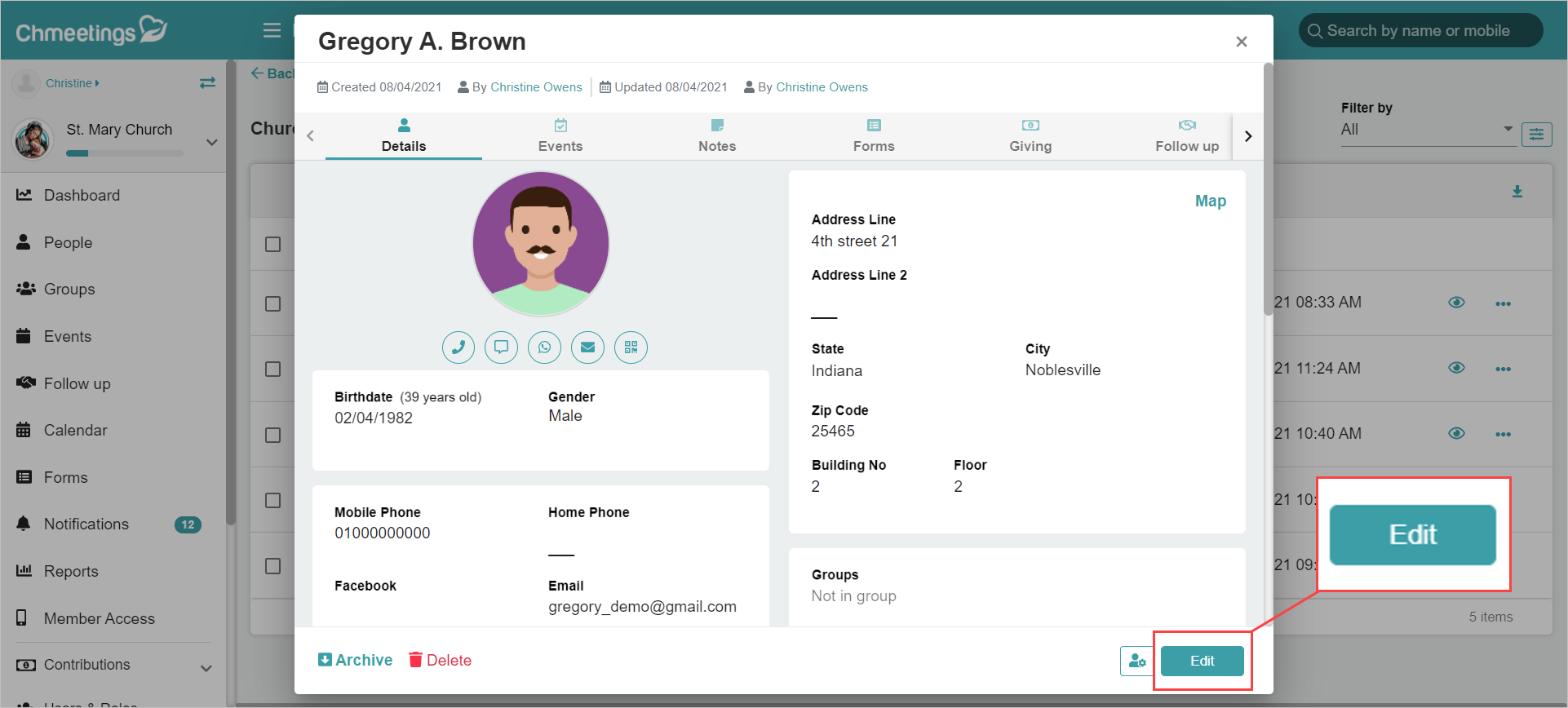
Task: Open the hamburger menu icon
Action: coord(272,31)
